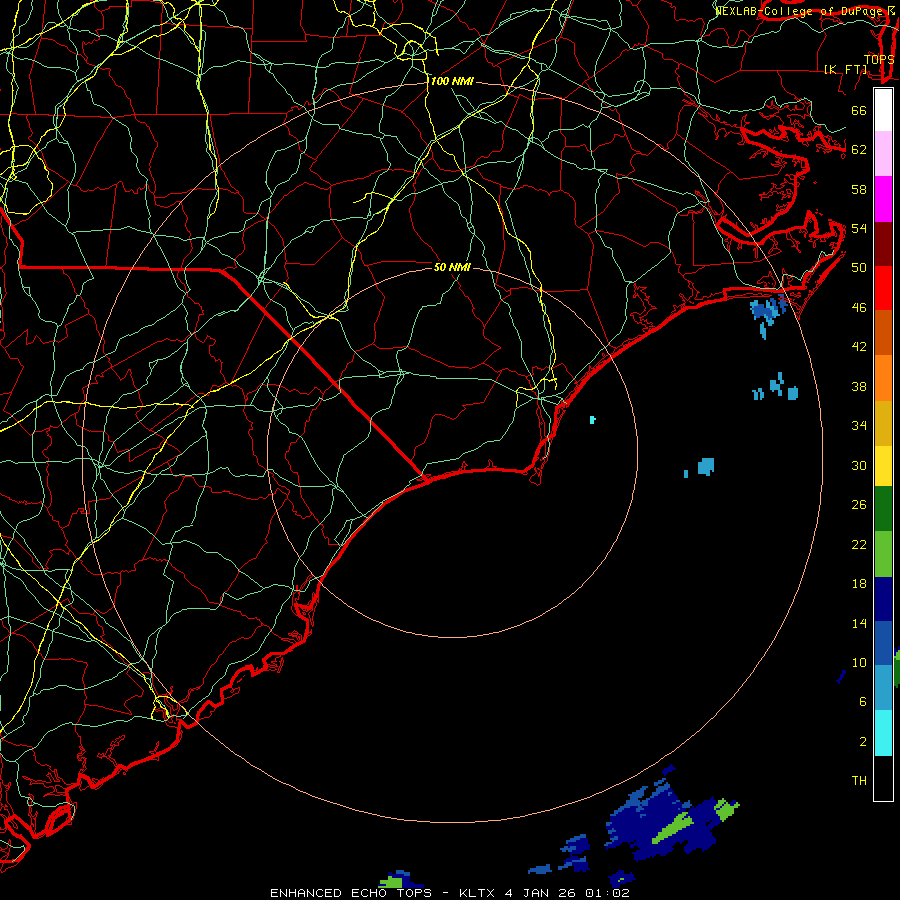Click the "ENHANCED ECHO TOPS - KLTX" caption

(x=382, y=893)
